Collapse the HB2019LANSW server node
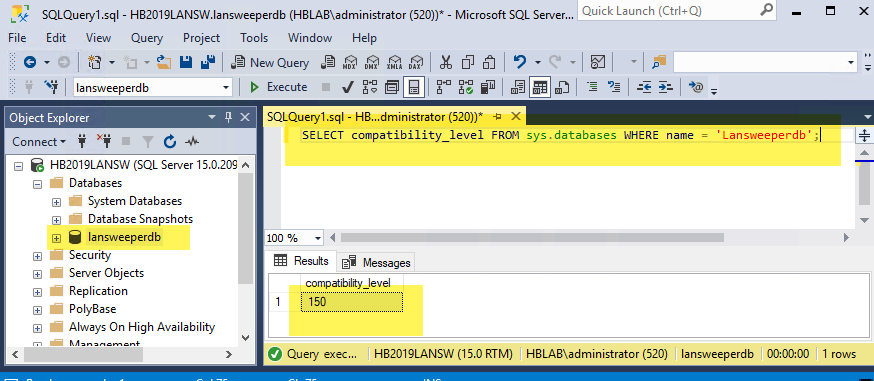 pyautogui.click(x=18, y=165)
